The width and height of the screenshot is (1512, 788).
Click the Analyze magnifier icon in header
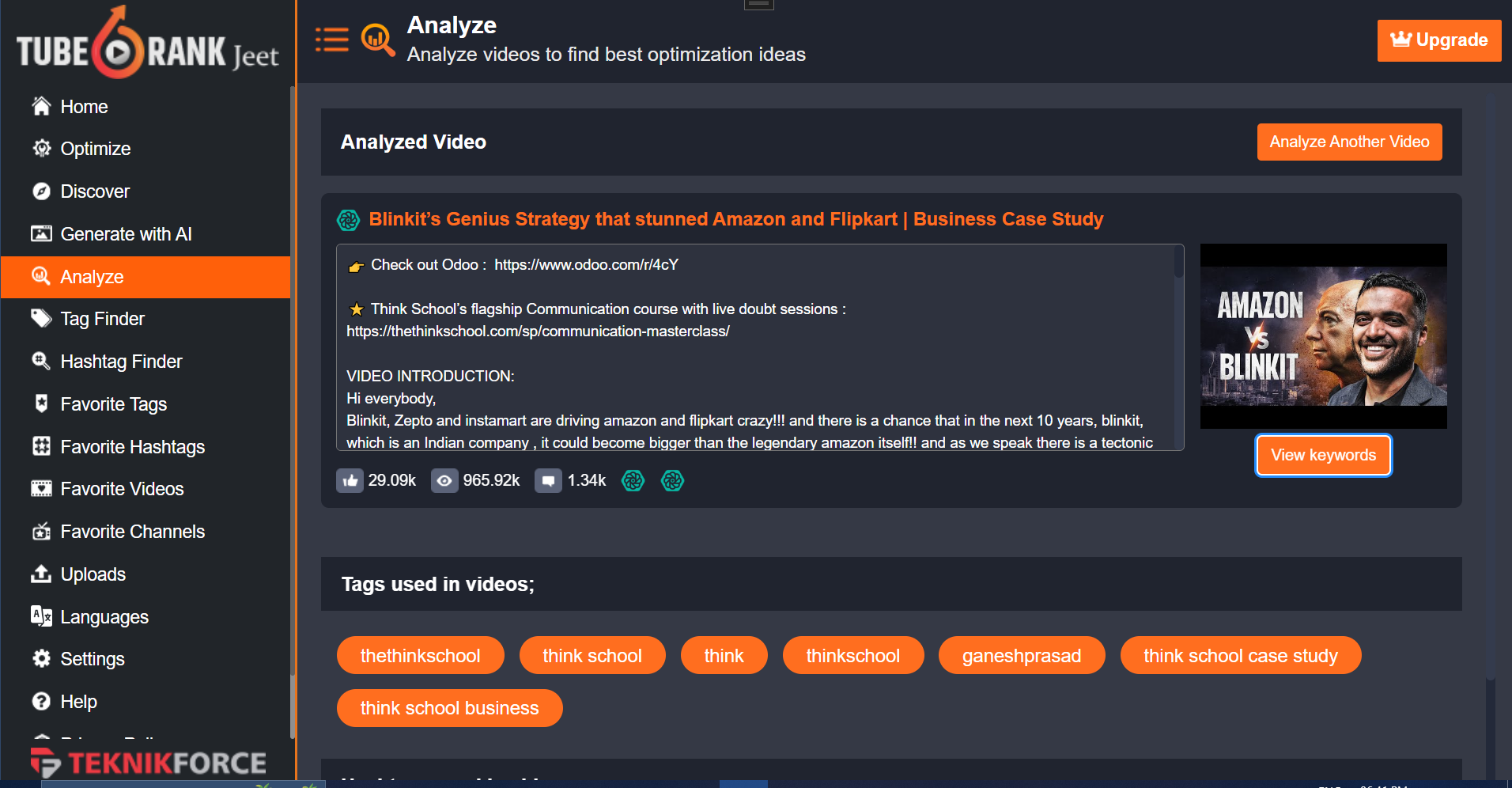click(378, 40)
